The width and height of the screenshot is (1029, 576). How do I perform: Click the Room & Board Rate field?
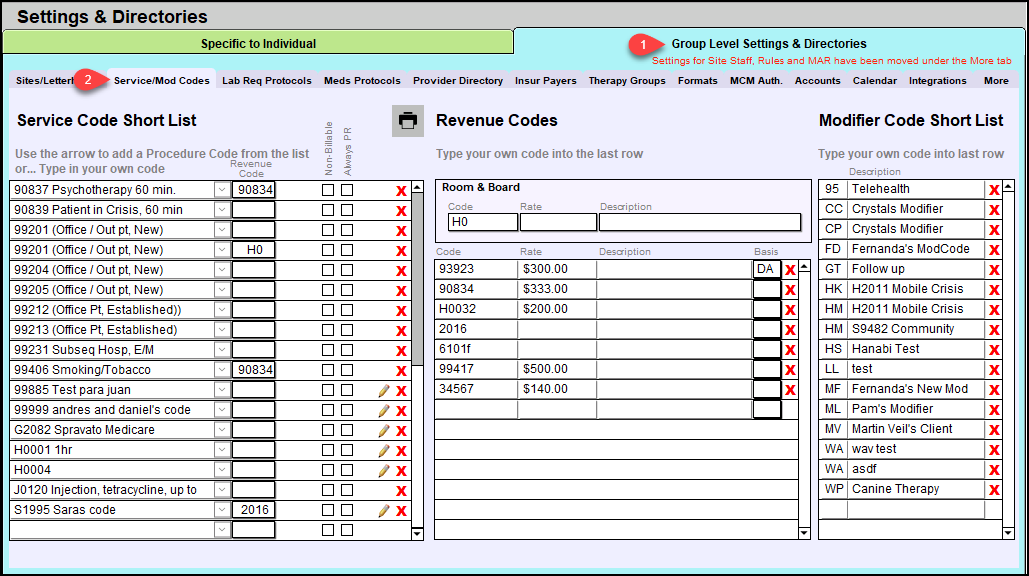[557, 222]
